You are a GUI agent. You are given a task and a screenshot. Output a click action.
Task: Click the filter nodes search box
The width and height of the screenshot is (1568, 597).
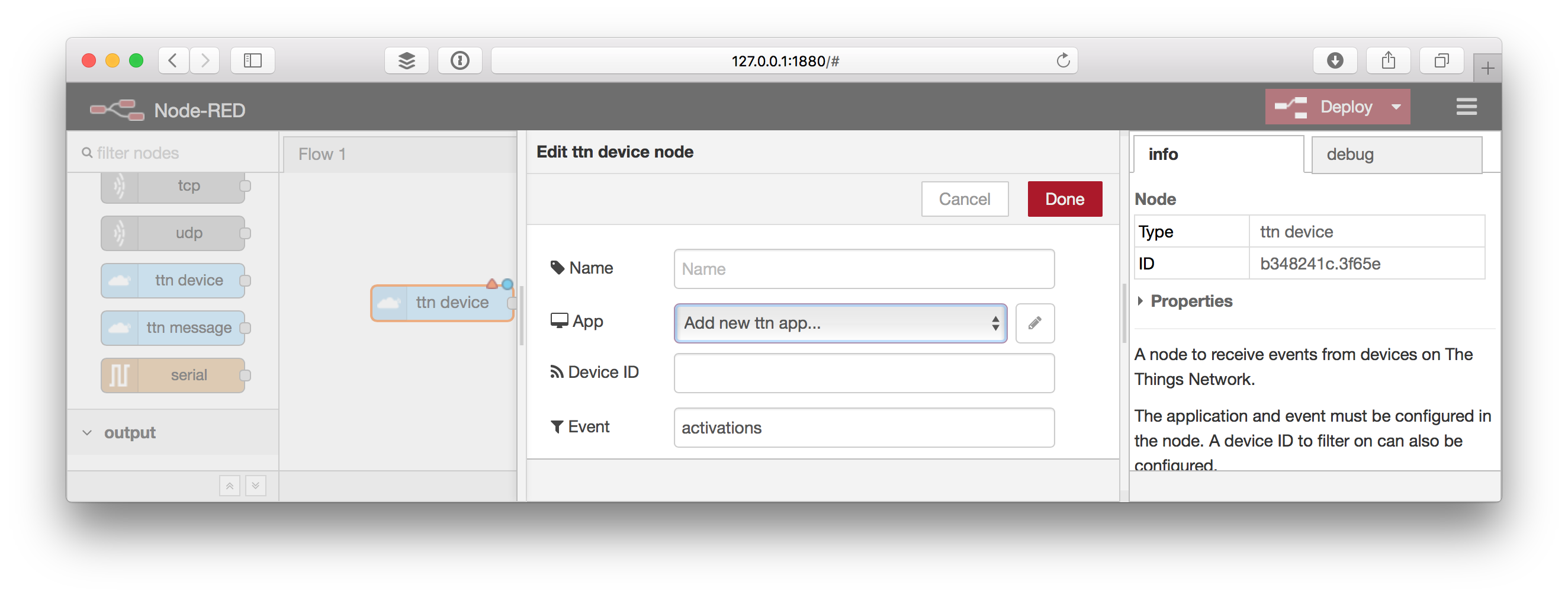(173, 153)
